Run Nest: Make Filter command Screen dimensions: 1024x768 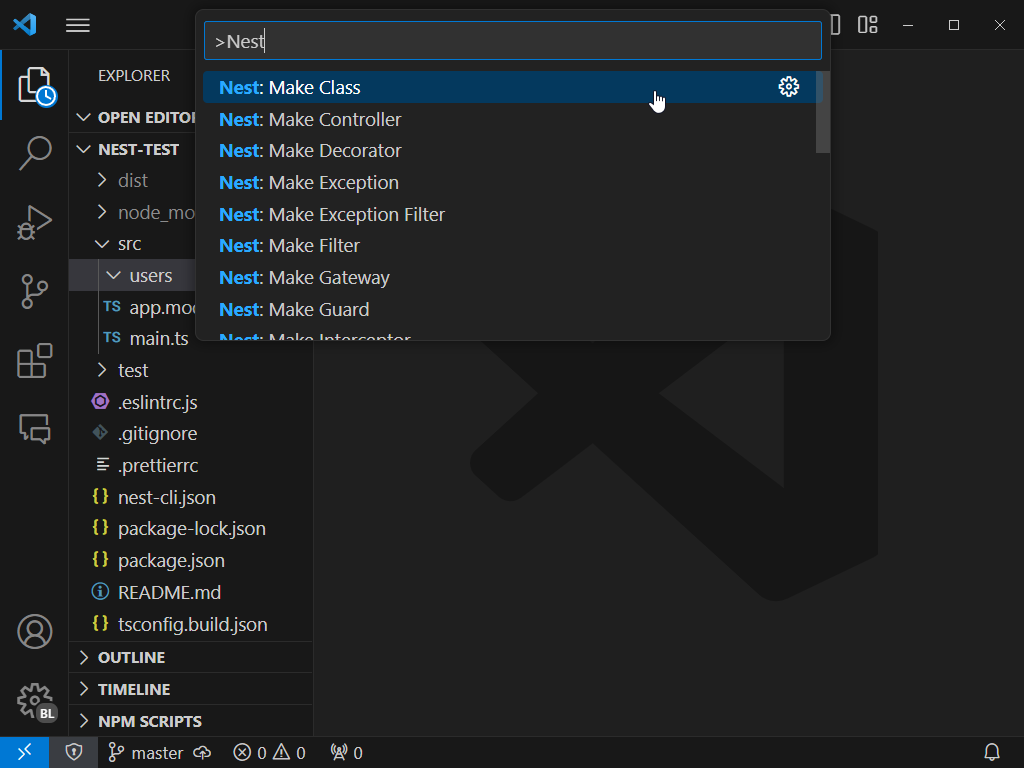(x=509, y=246)
